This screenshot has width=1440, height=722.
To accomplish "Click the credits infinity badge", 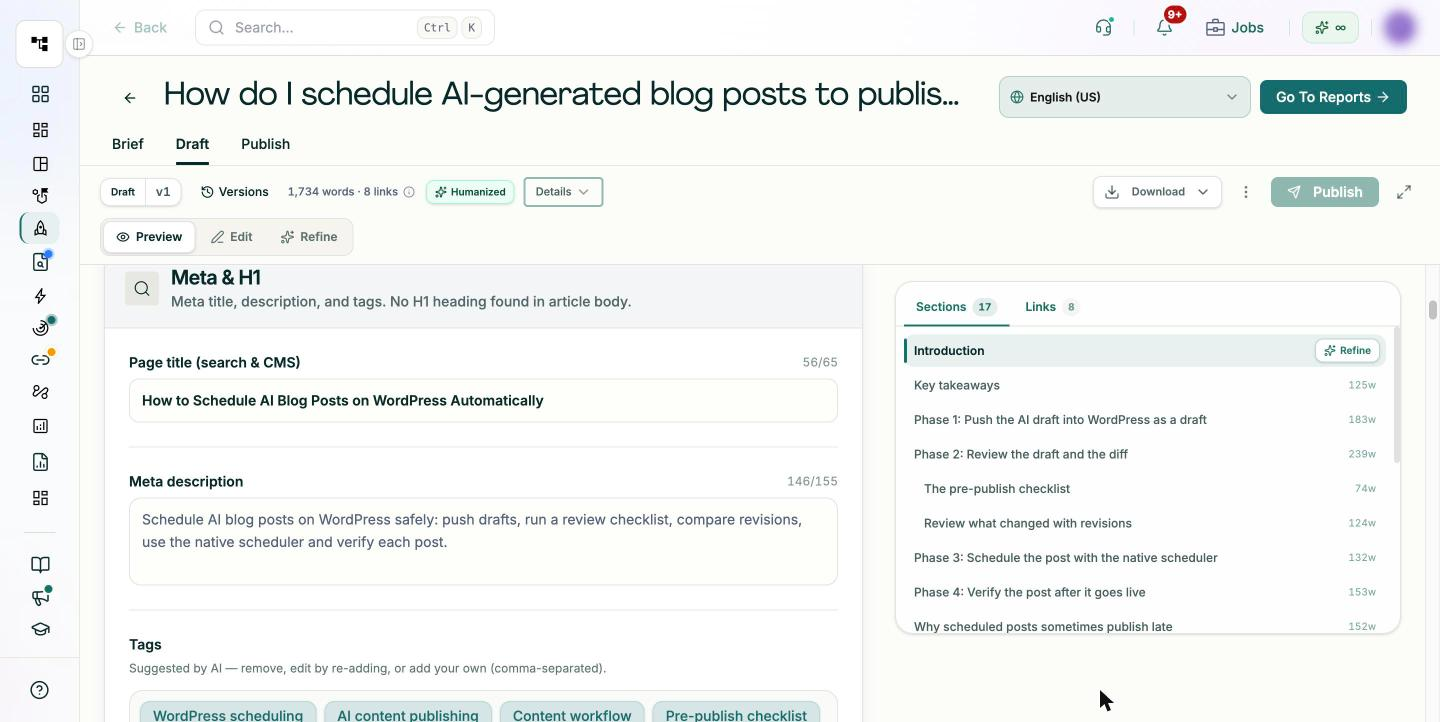I will click(x=1330, y=27).
